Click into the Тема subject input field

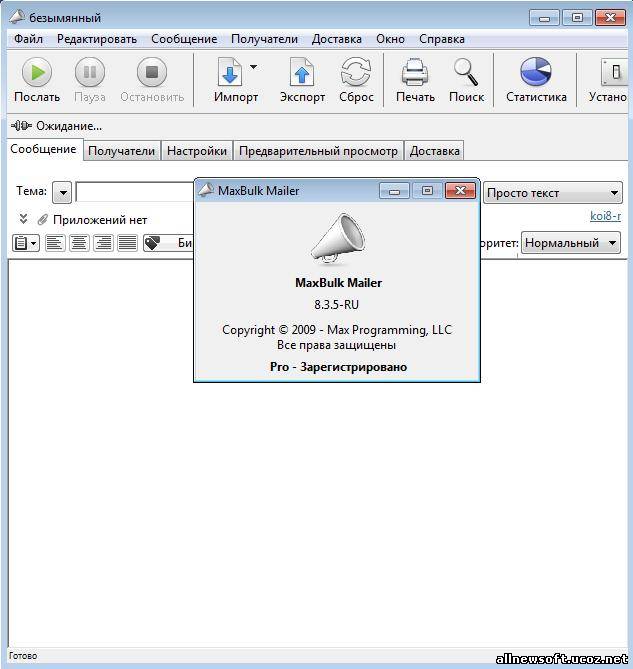click(134, 192)
